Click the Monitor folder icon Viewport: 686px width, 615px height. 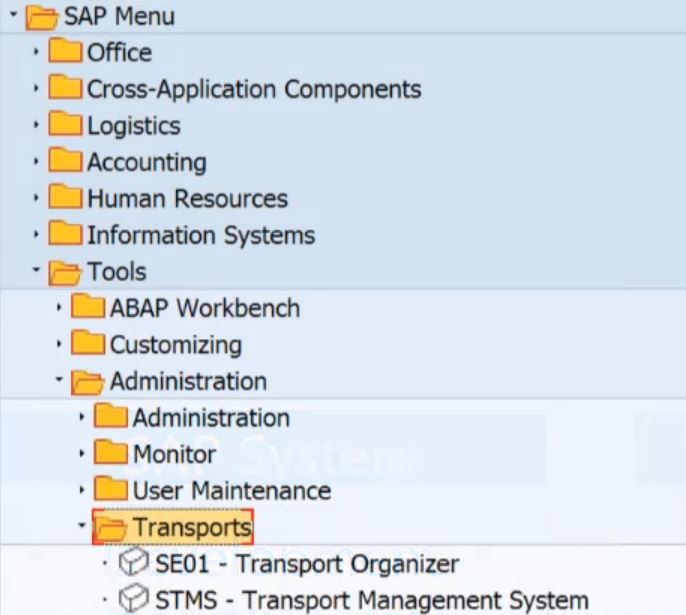click(x=110, y=453)
